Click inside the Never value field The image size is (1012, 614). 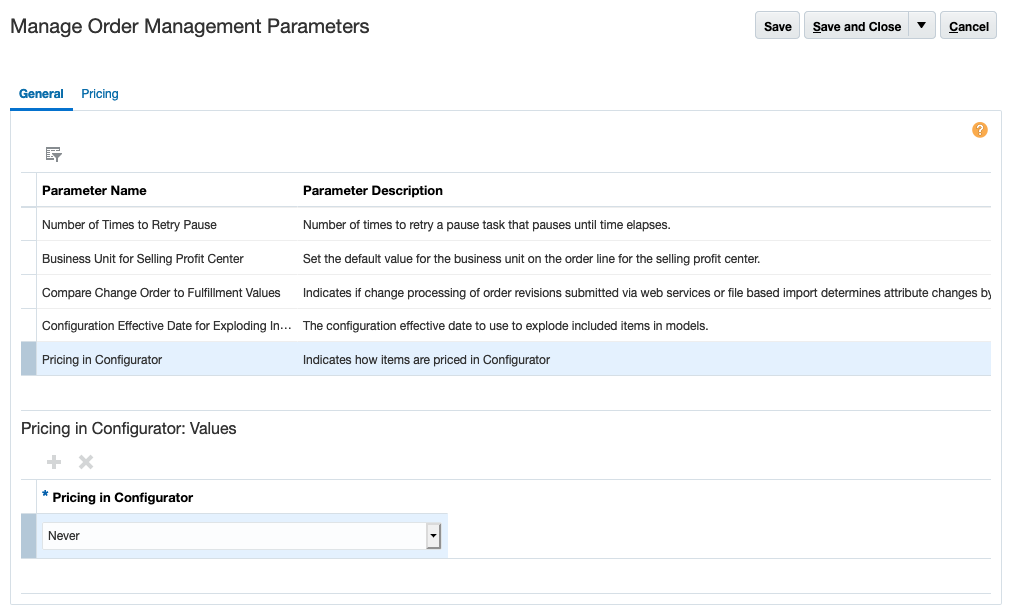pos(230,535)
